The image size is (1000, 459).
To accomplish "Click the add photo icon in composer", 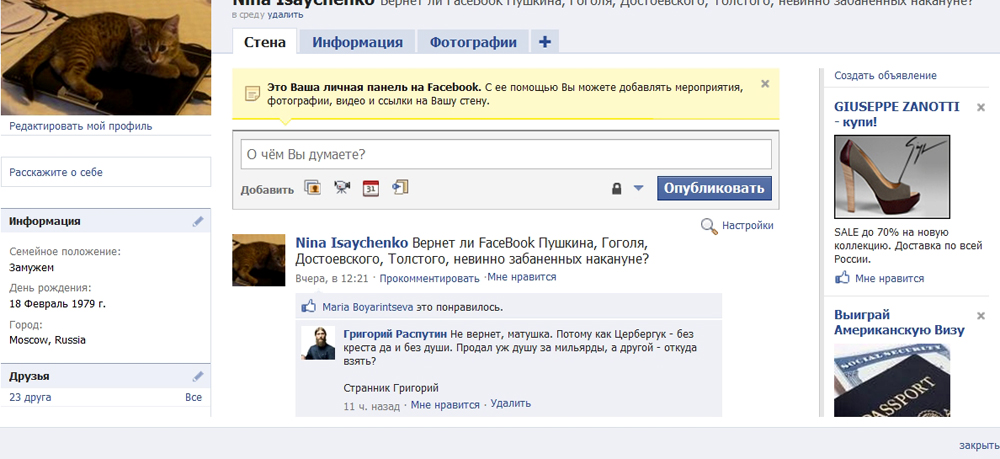I will click(313, 188).
